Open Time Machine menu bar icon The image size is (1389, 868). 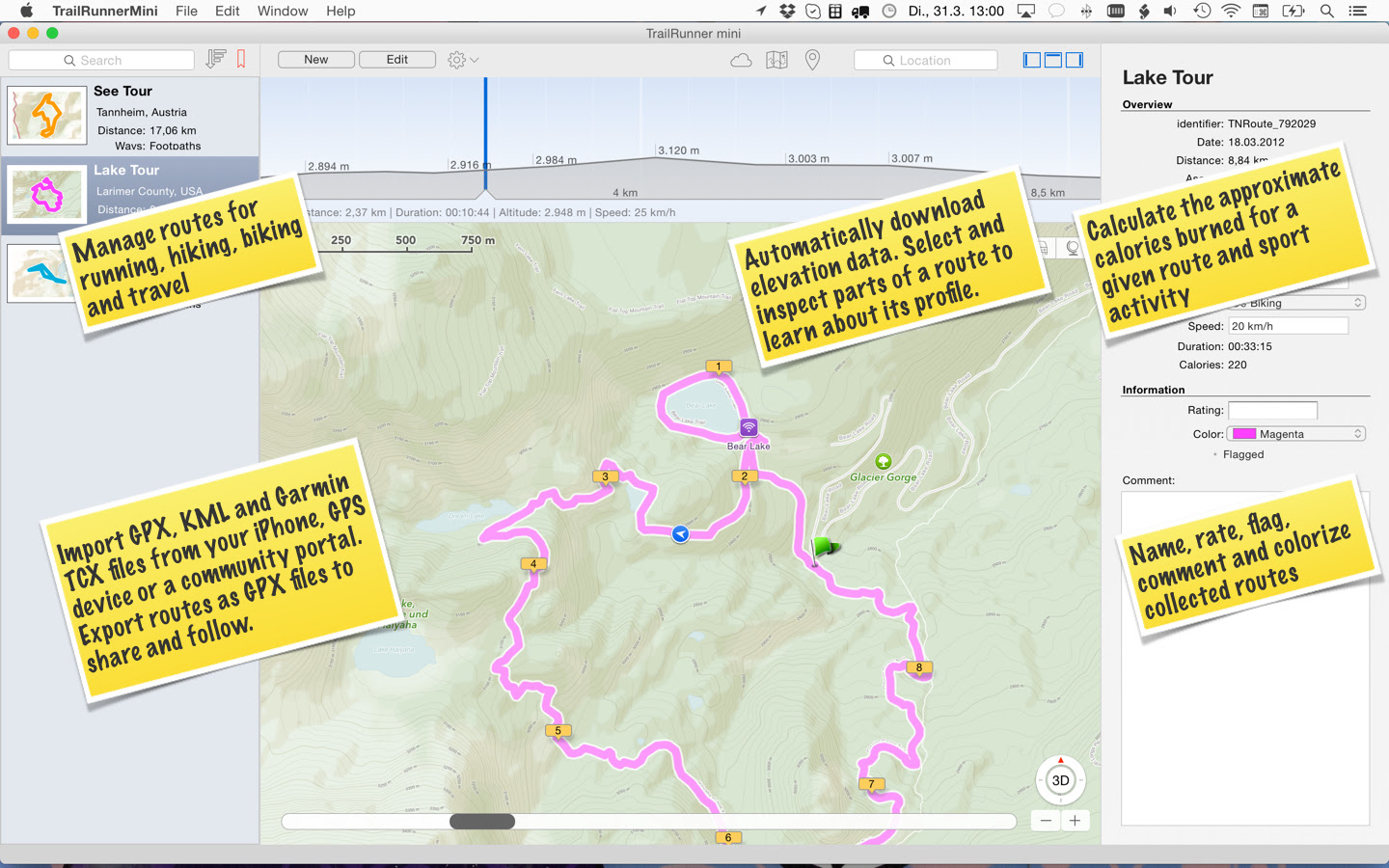1201,11
